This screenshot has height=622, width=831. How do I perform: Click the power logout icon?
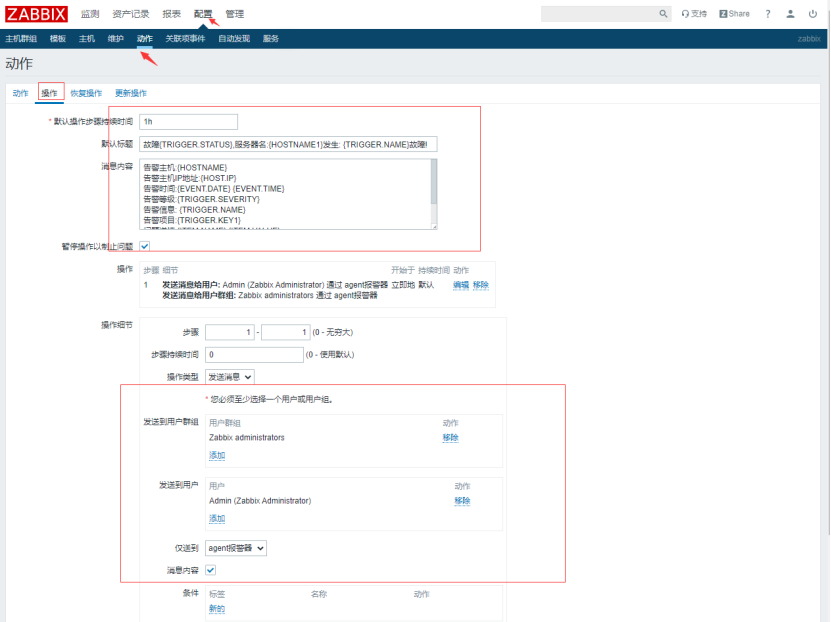tap(812, 14)
